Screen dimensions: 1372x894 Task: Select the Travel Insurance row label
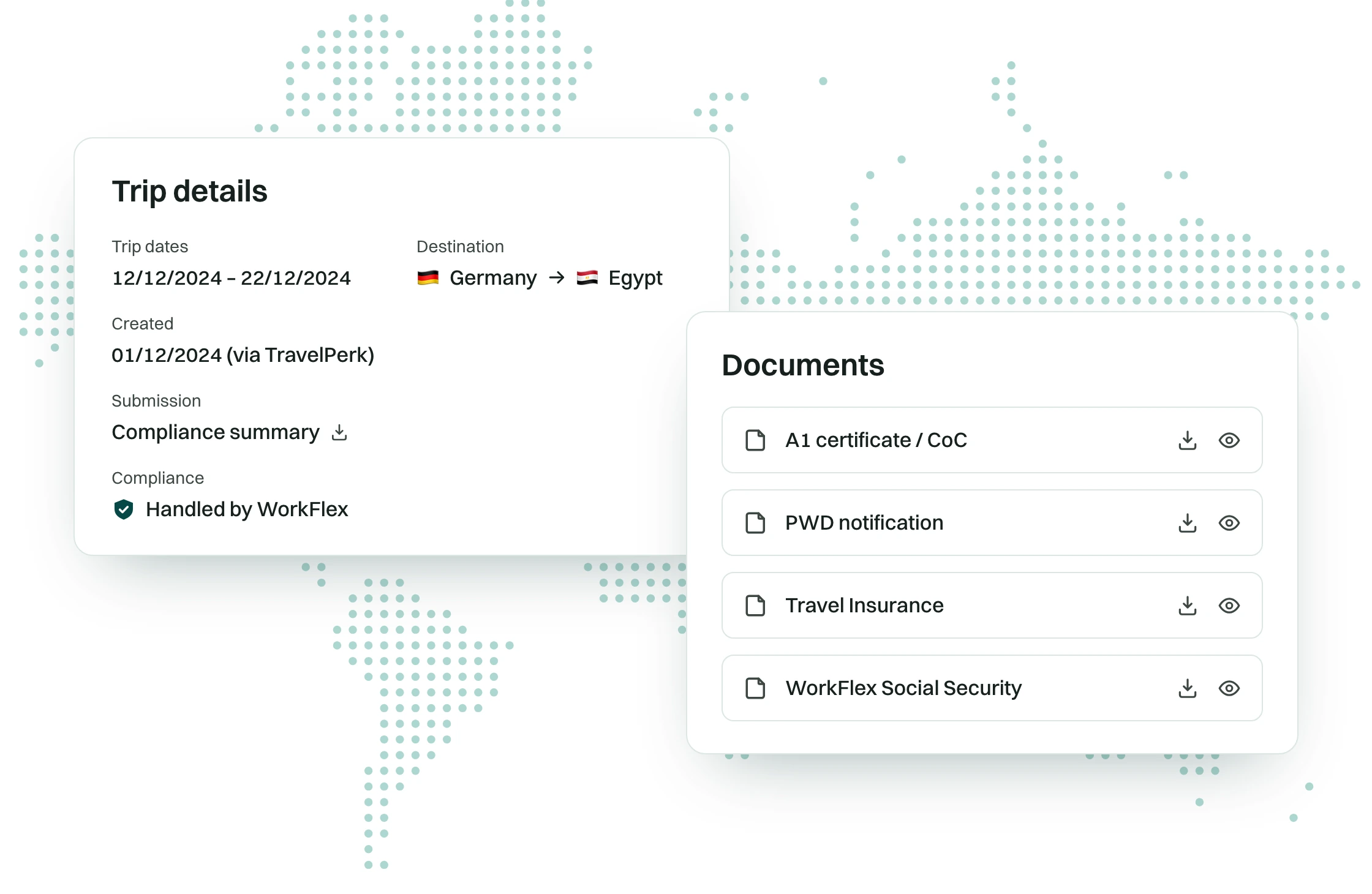point(864,606)
